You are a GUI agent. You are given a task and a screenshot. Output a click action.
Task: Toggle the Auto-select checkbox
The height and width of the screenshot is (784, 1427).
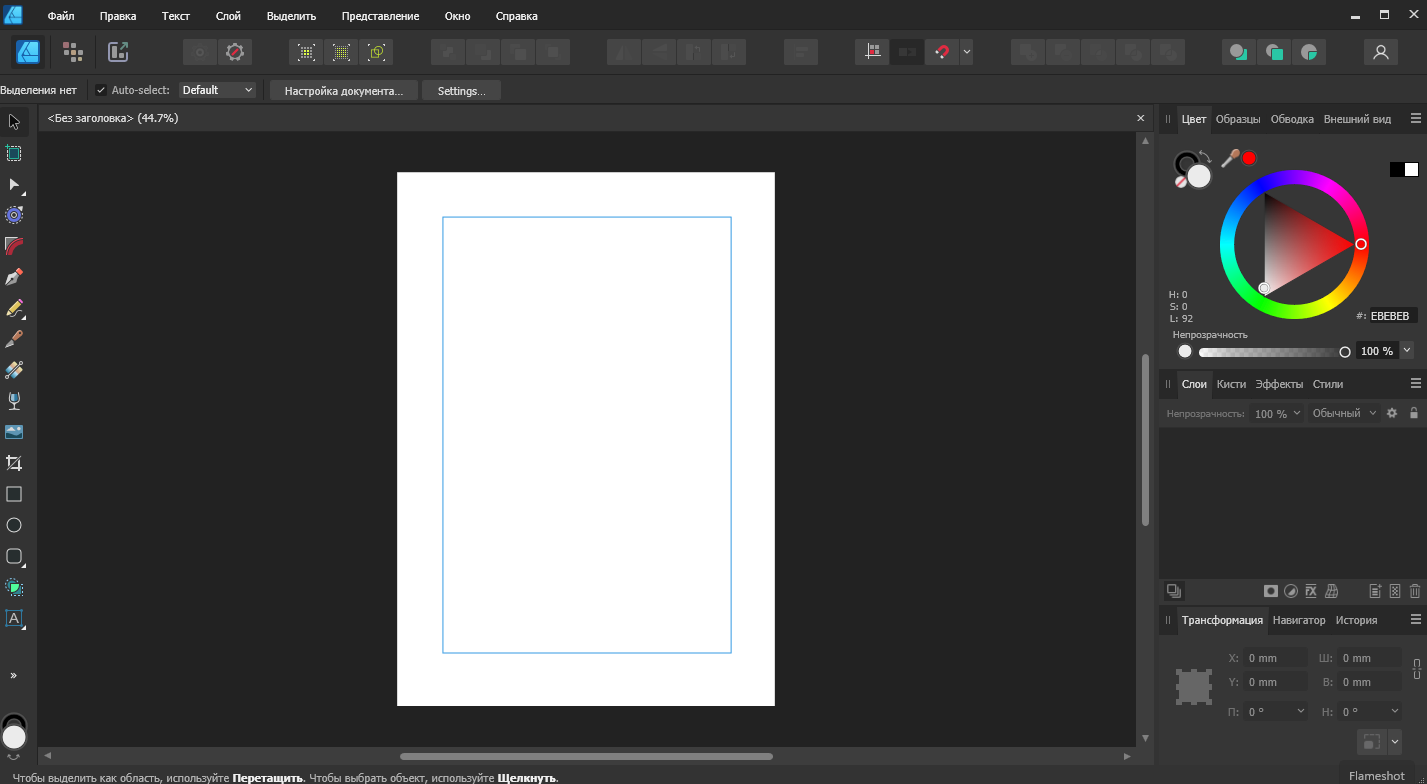pyautogui.click(x=101, y=90)
